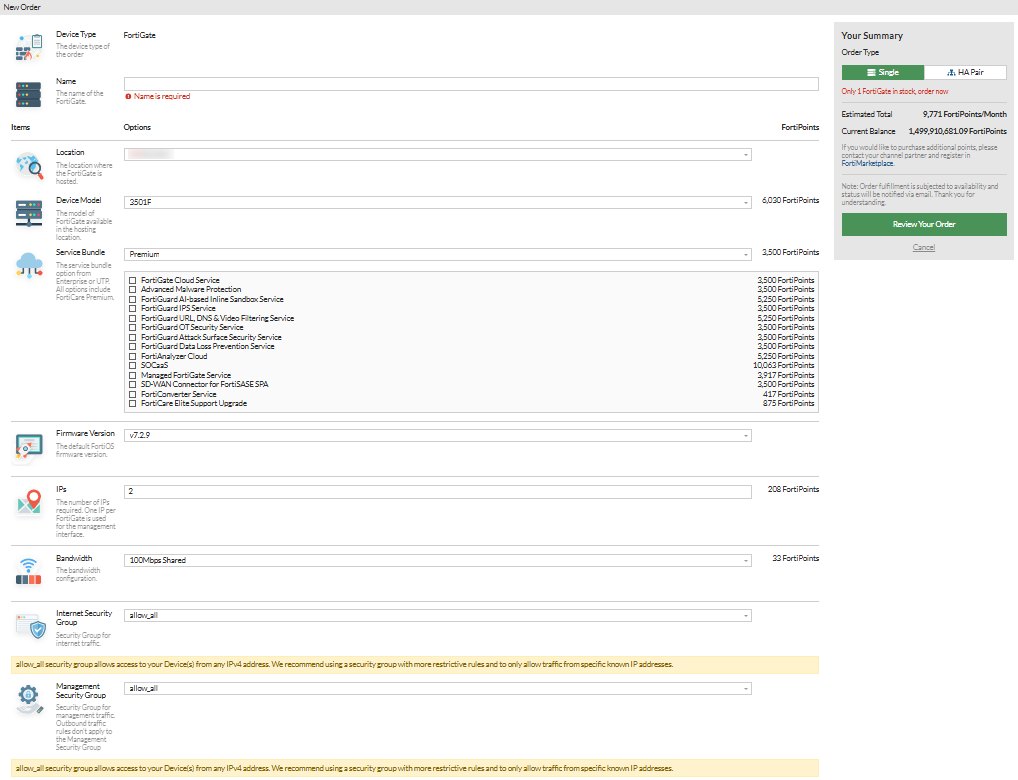This screenshot has height=780, width=1018.
Task: Click the 208 FortiPoints IPs price
Action: click(x=793, y=490)
